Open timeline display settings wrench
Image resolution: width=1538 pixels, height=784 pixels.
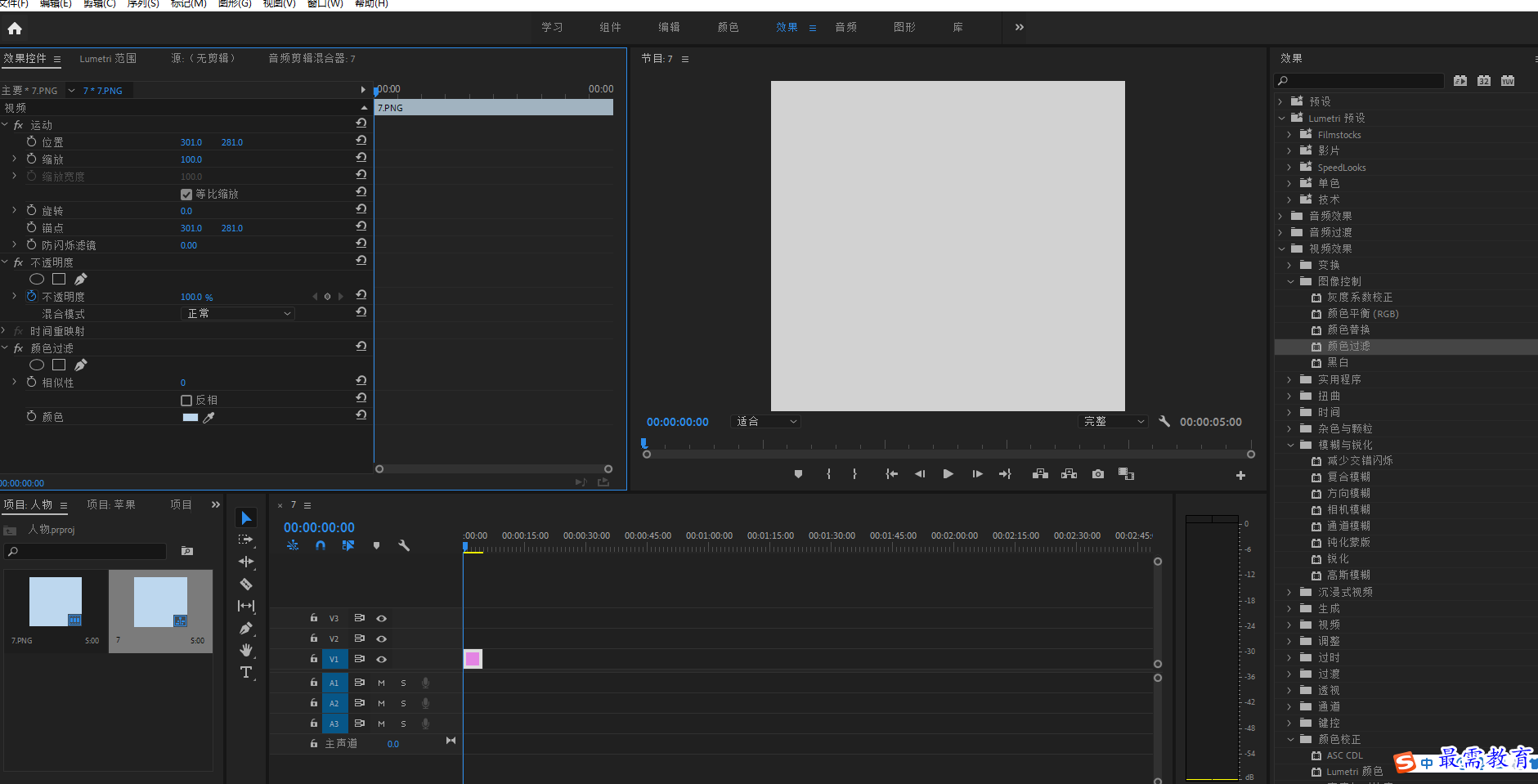click(x=404, y=545)
